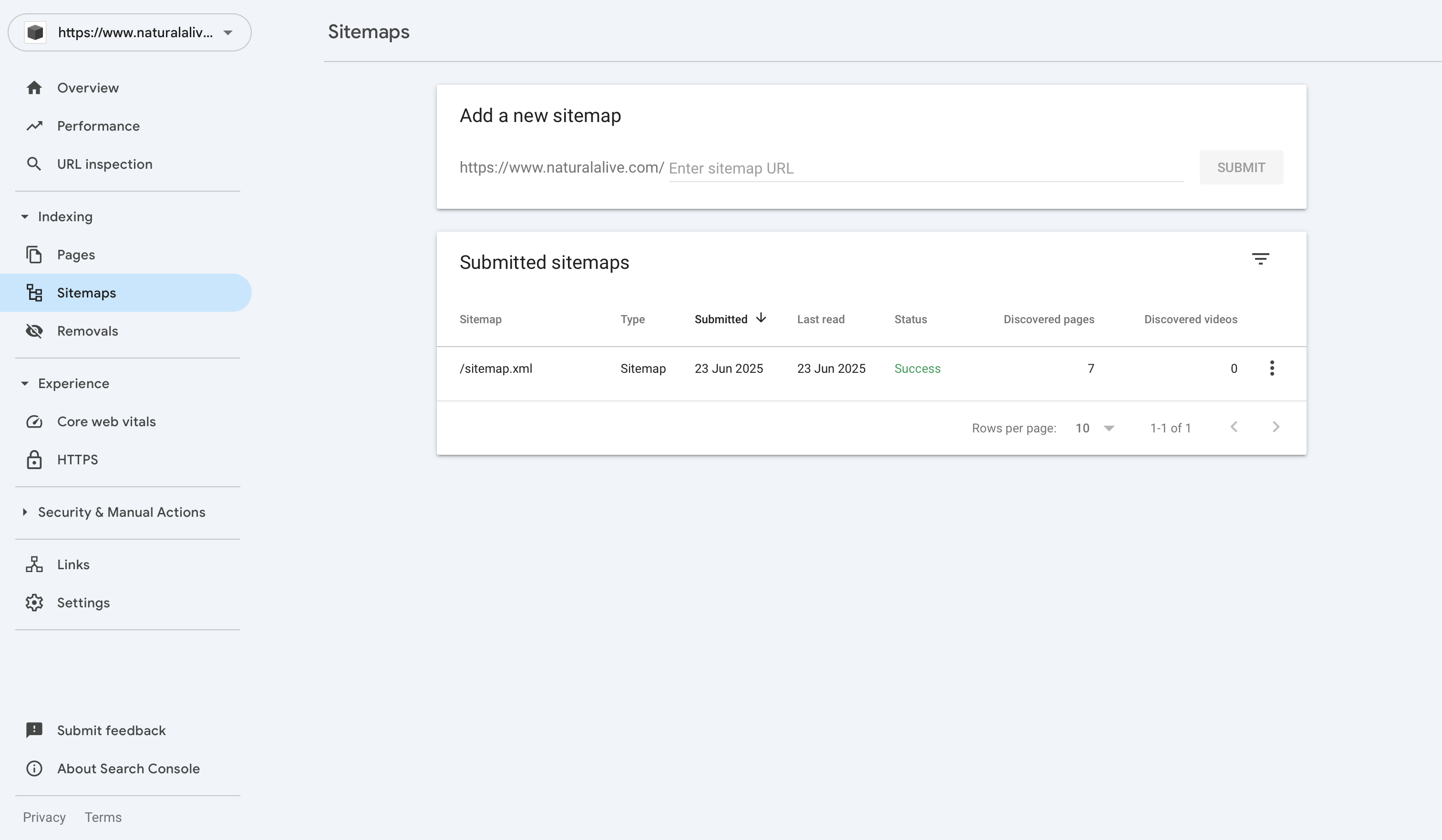Image resolution: width=1442 pixels, height=840 pixels.
Task: Click the discovered pages count 7
Action: tap(1091, 369)
